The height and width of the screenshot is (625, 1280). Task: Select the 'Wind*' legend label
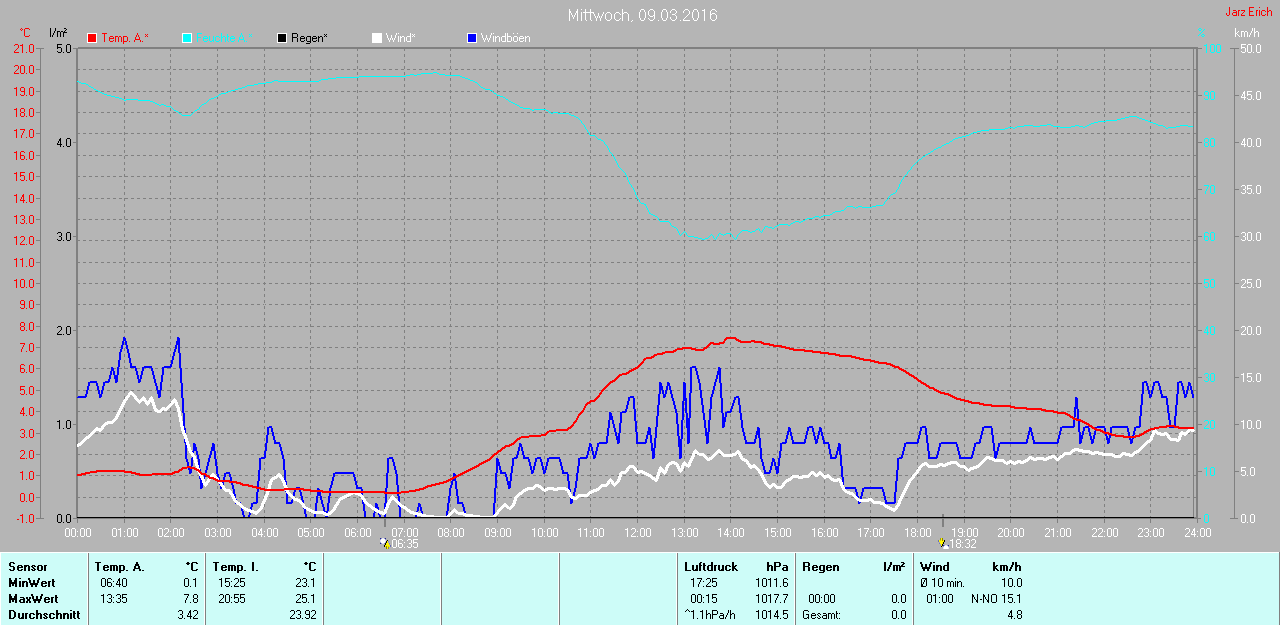coord(400,38)
